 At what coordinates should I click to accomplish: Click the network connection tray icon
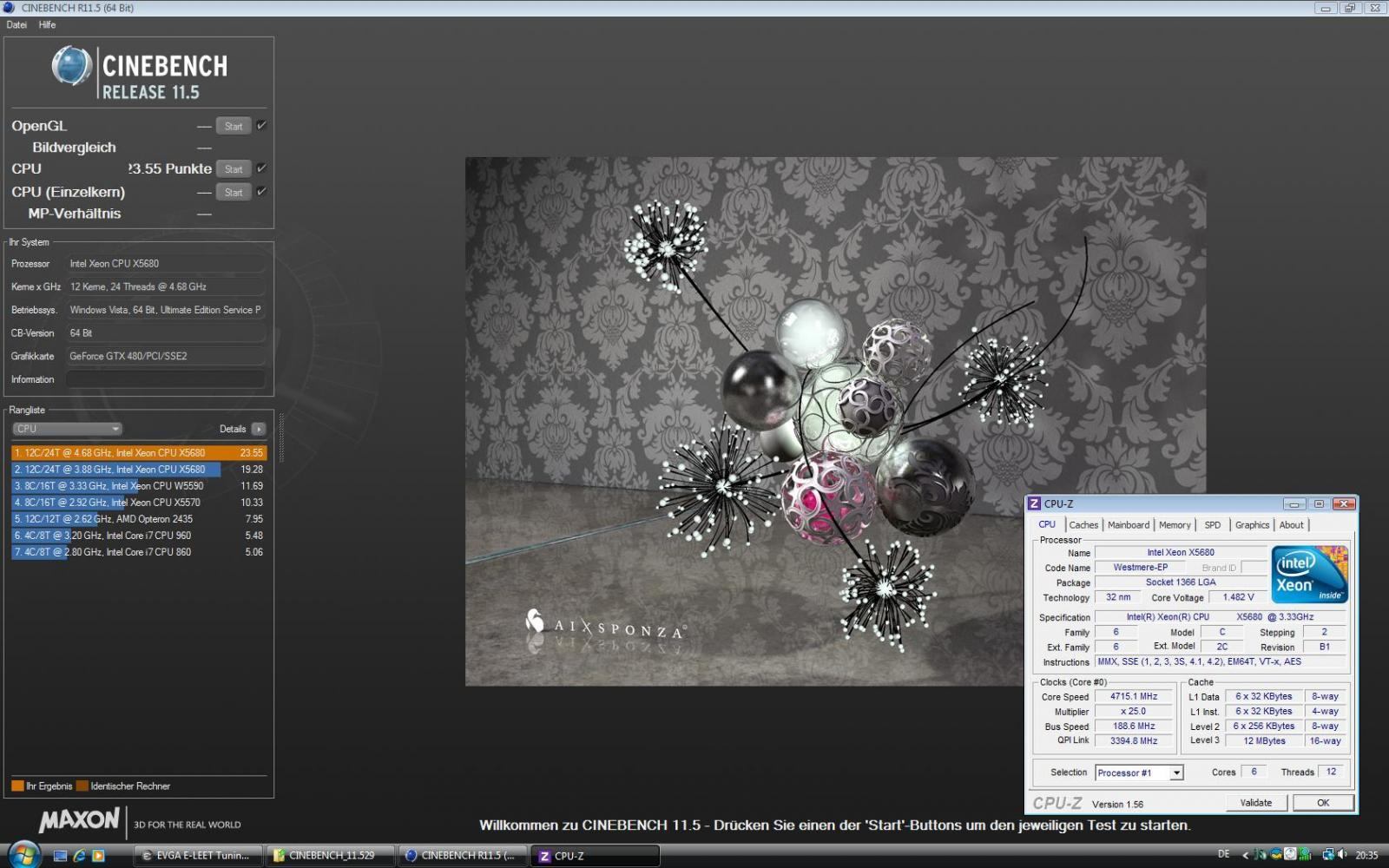click(1327, 855)
